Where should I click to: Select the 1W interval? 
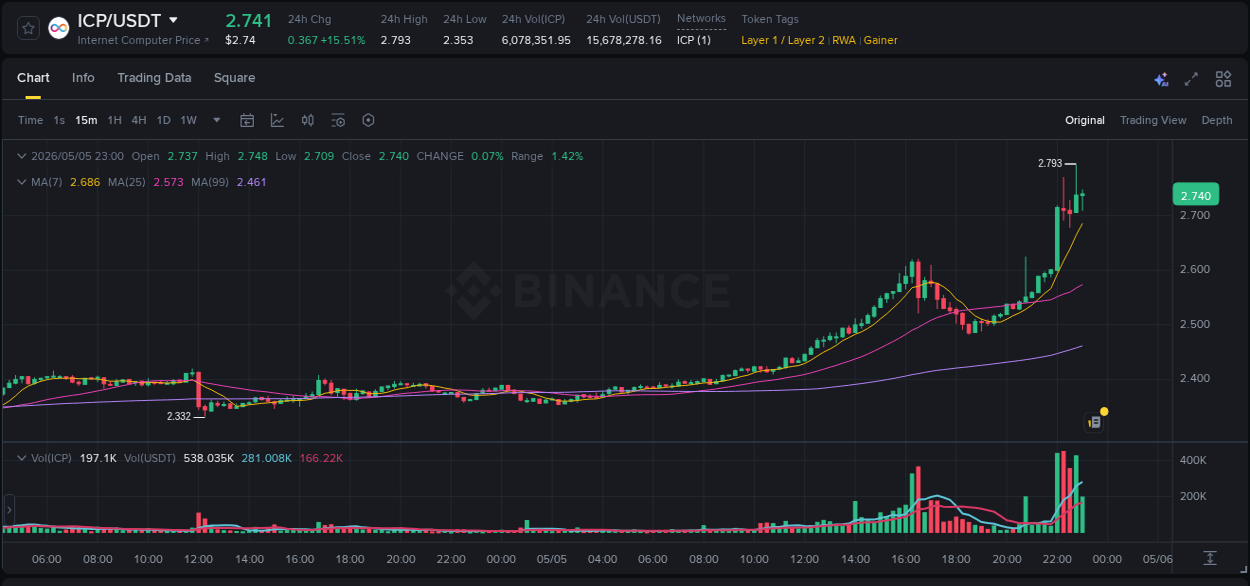click(x=188, y=120)
